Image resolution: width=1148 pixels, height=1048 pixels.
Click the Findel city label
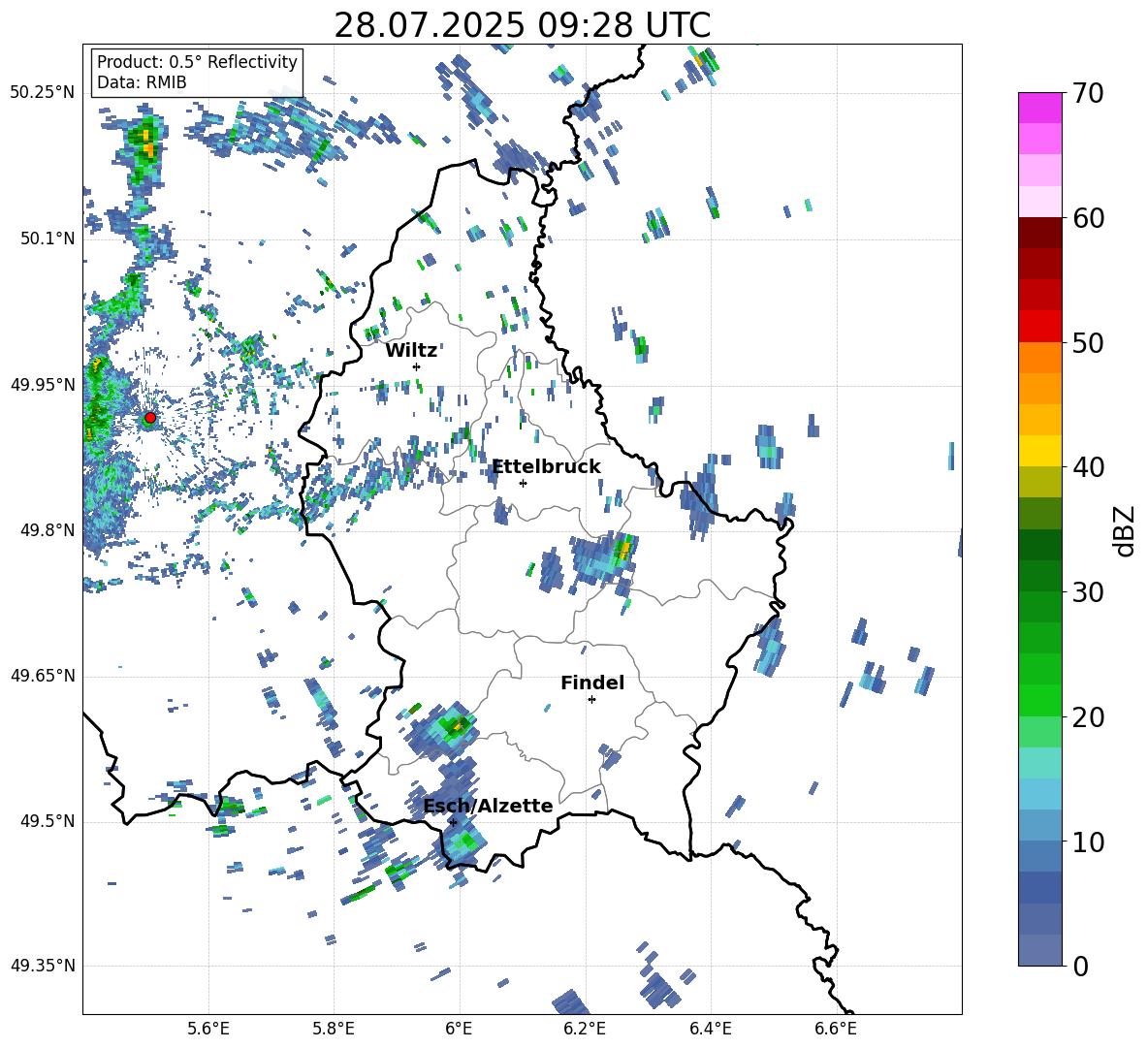592,683
